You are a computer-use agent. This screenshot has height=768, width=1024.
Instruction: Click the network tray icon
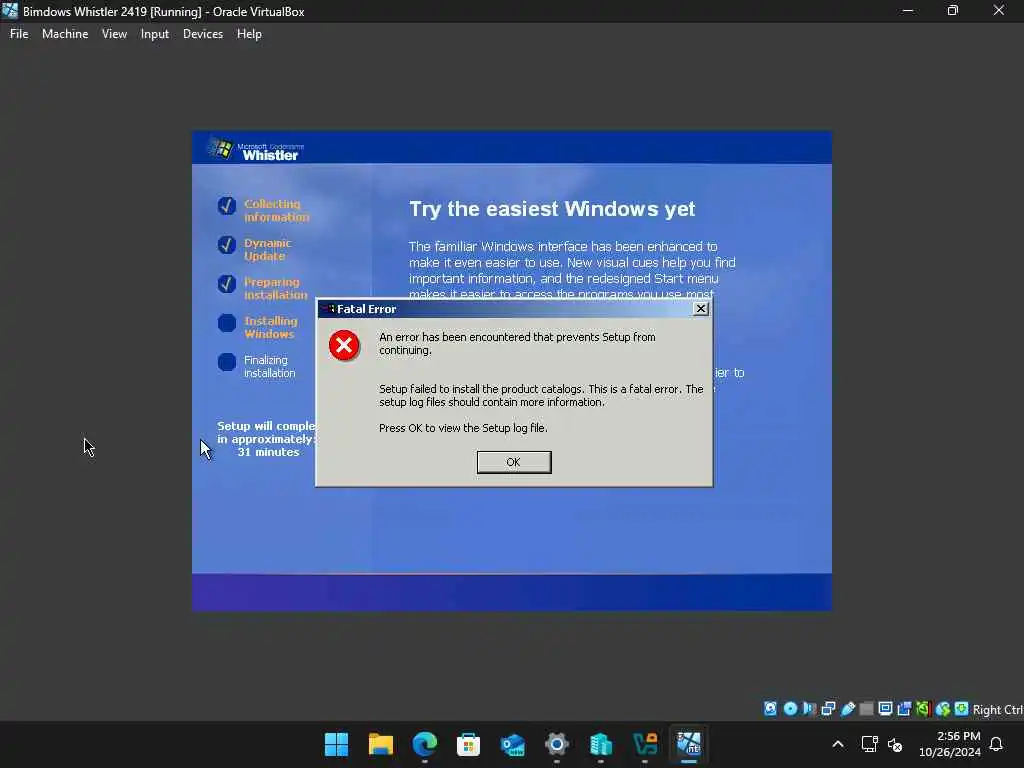[x=869, y=744]
